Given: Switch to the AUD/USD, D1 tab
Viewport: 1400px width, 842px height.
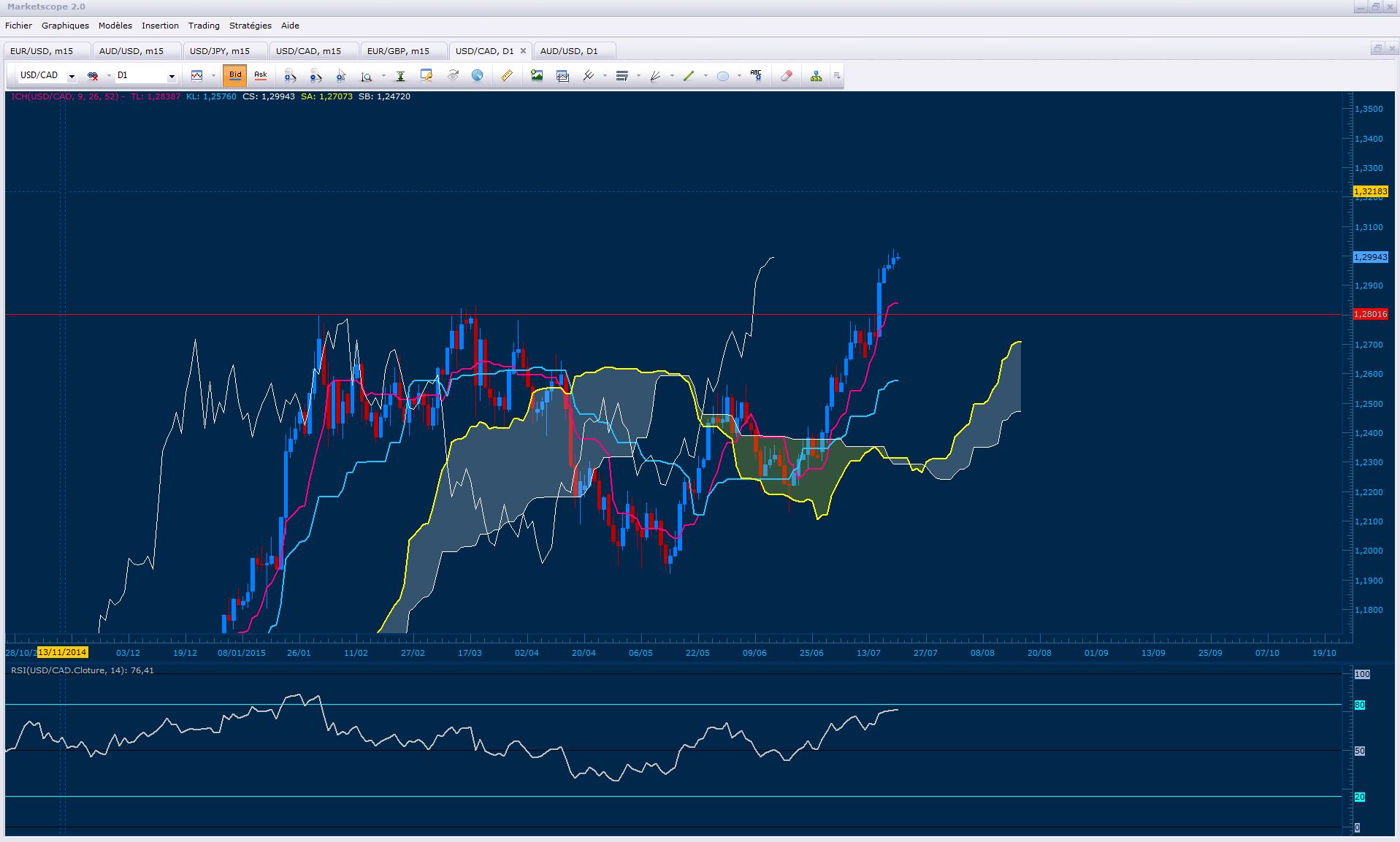Looking at the screenshot, I should [574, 51].
